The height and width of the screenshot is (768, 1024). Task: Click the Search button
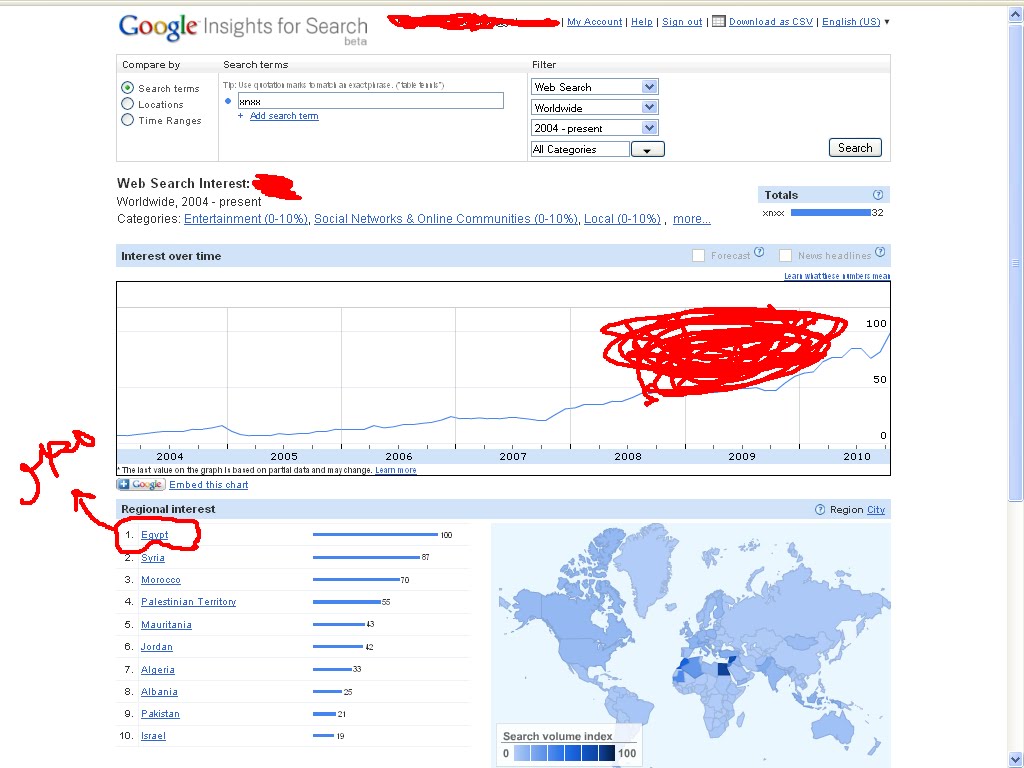point(855,148)
